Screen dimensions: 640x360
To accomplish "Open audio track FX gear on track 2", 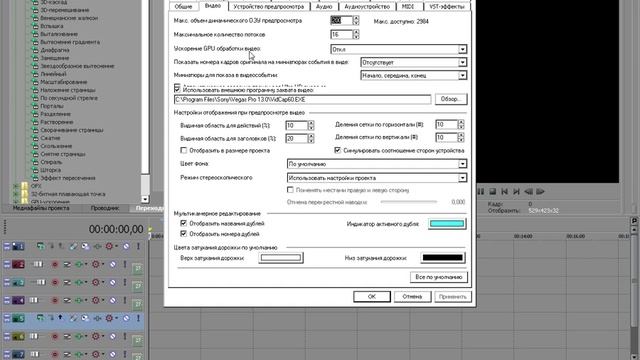I will point(96,264).
